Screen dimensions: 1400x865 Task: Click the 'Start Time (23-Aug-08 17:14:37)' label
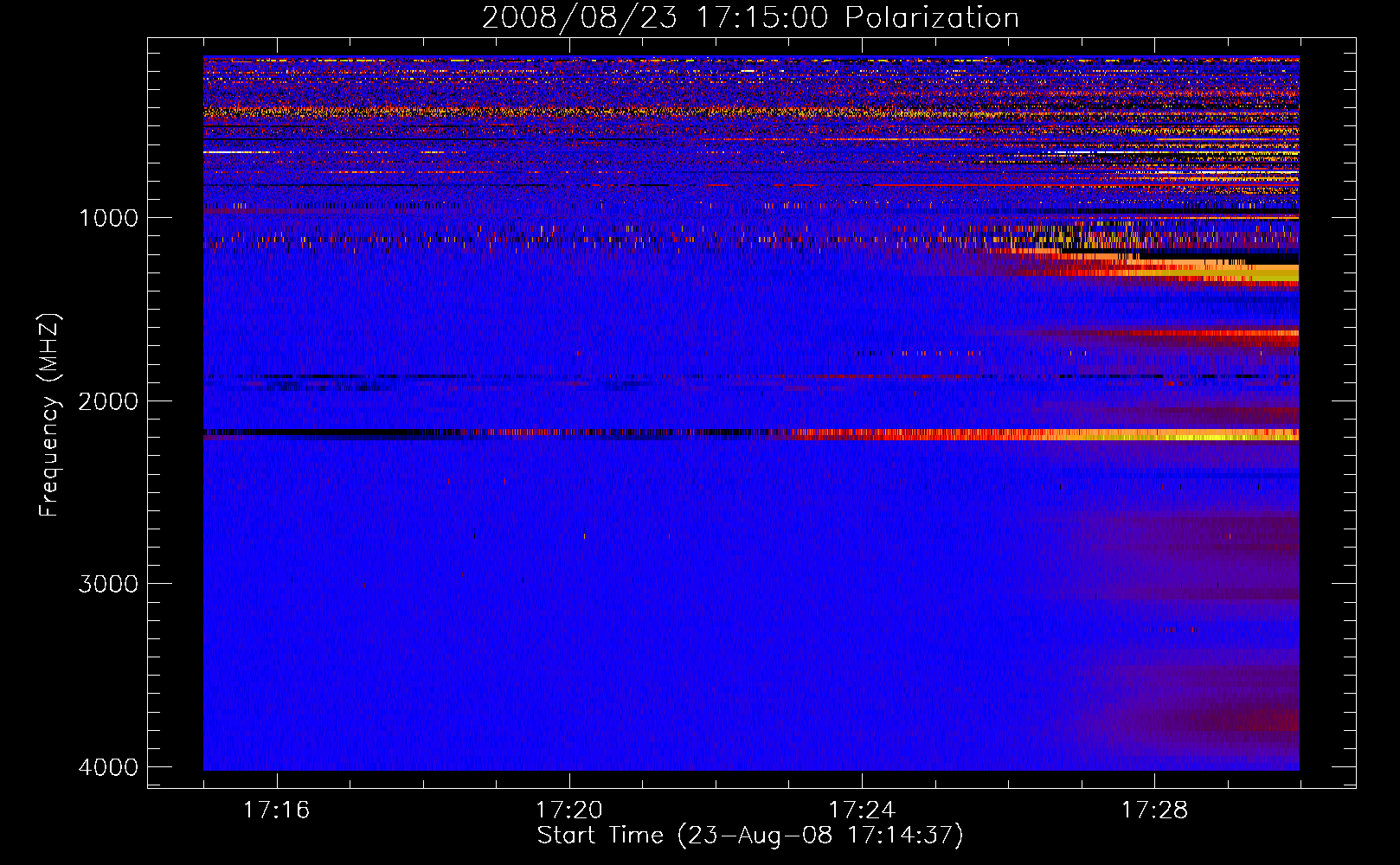click(x=750, y=836)
